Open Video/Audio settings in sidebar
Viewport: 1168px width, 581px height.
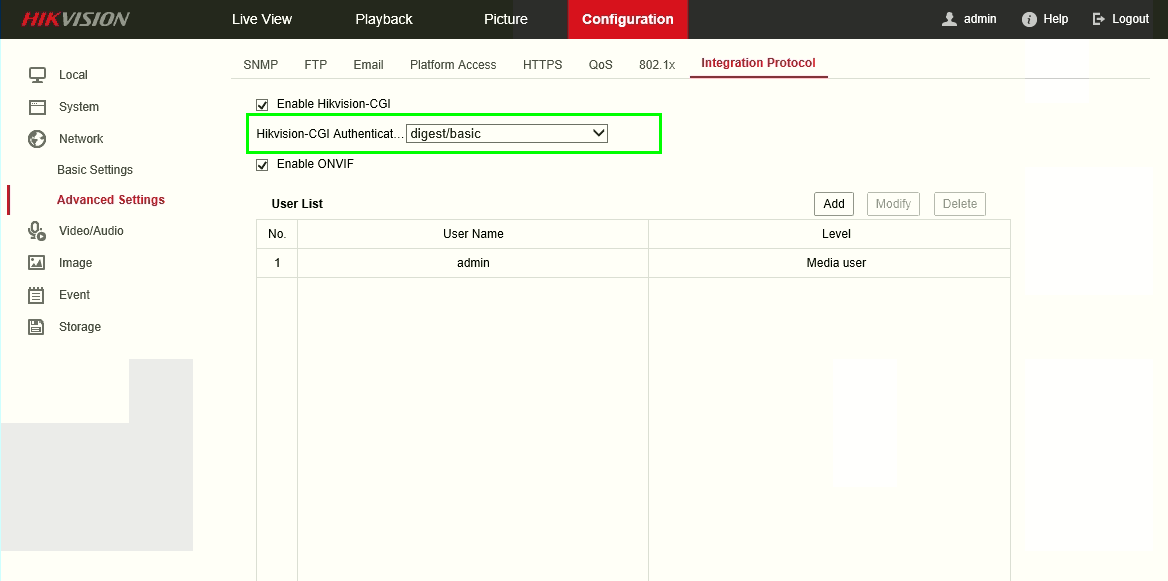point(92,231)
